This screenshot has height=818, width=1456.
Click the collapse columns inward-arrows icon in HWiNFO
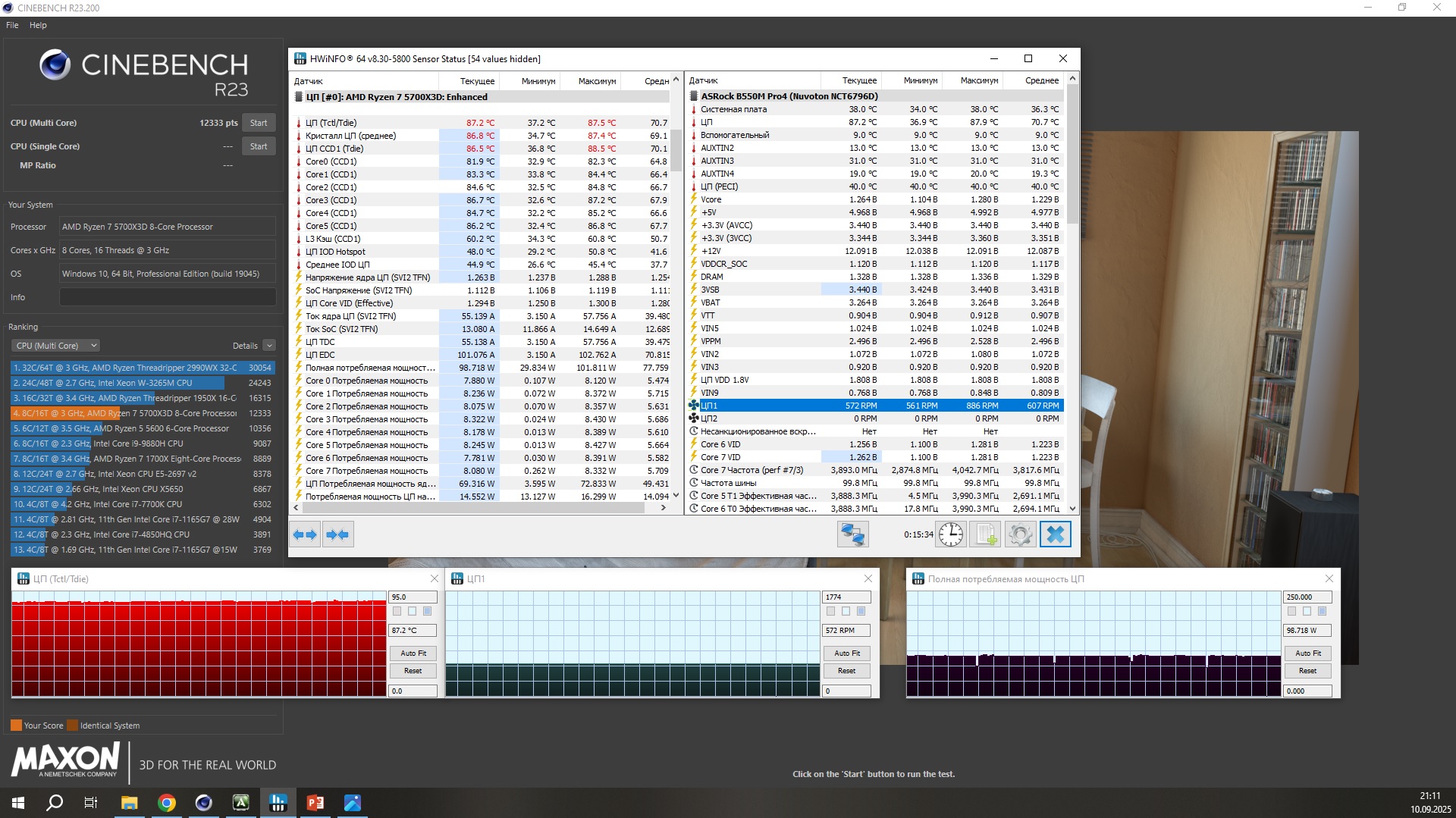(x=337, y=534)
